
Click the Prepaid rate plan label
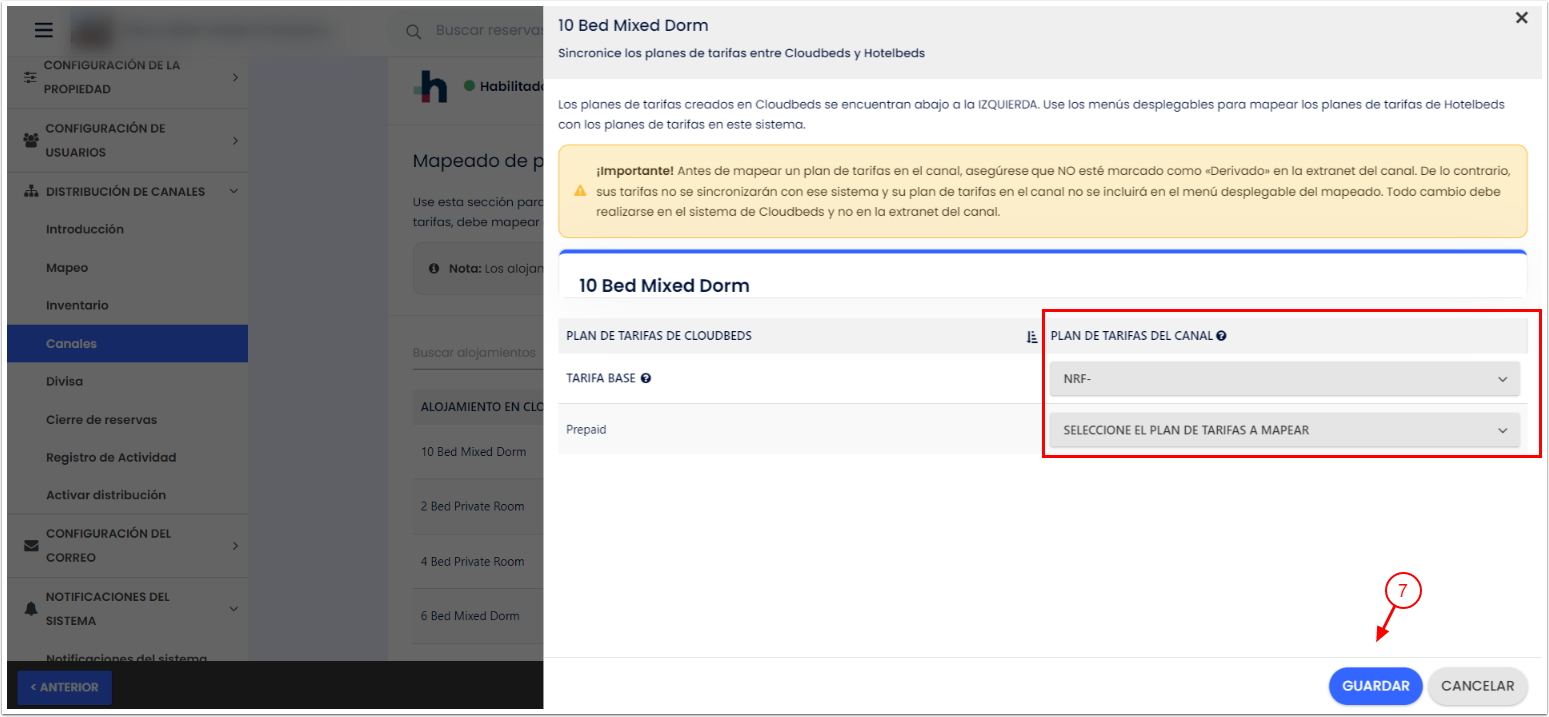[x=586, y=430]
